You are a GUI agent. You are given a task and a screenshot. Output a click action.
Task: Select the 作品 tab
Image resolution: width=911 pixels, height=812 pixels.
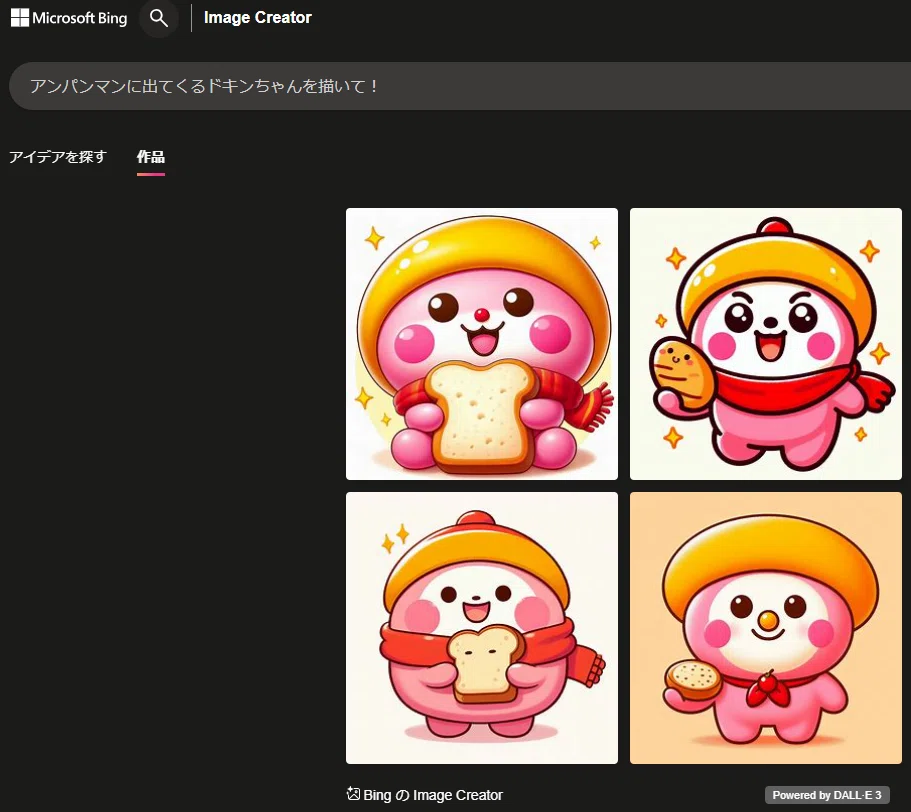pos(150,157)
